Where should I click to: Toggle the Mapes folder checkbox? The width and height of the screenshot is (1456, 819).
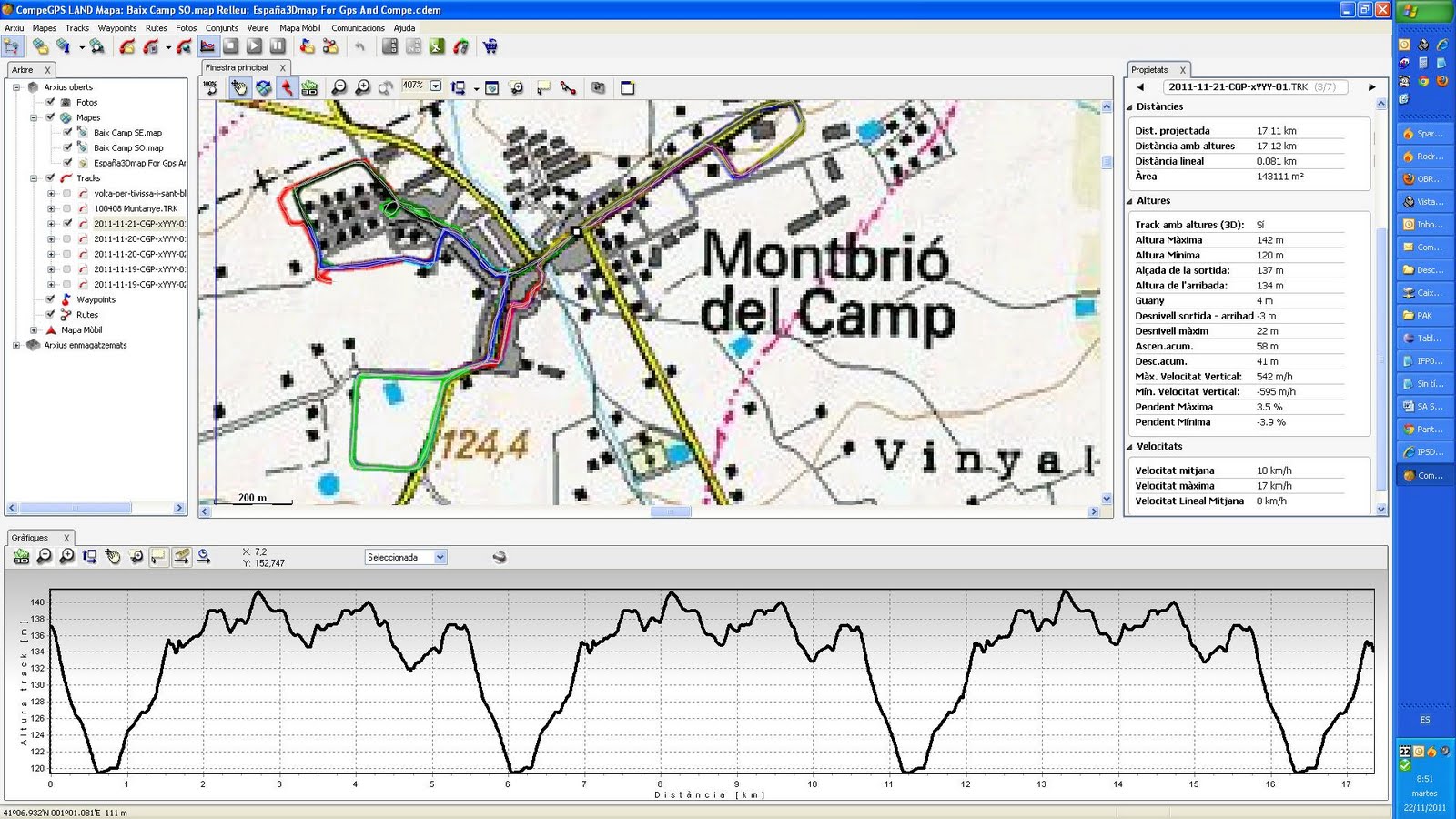tap(50, 117)
